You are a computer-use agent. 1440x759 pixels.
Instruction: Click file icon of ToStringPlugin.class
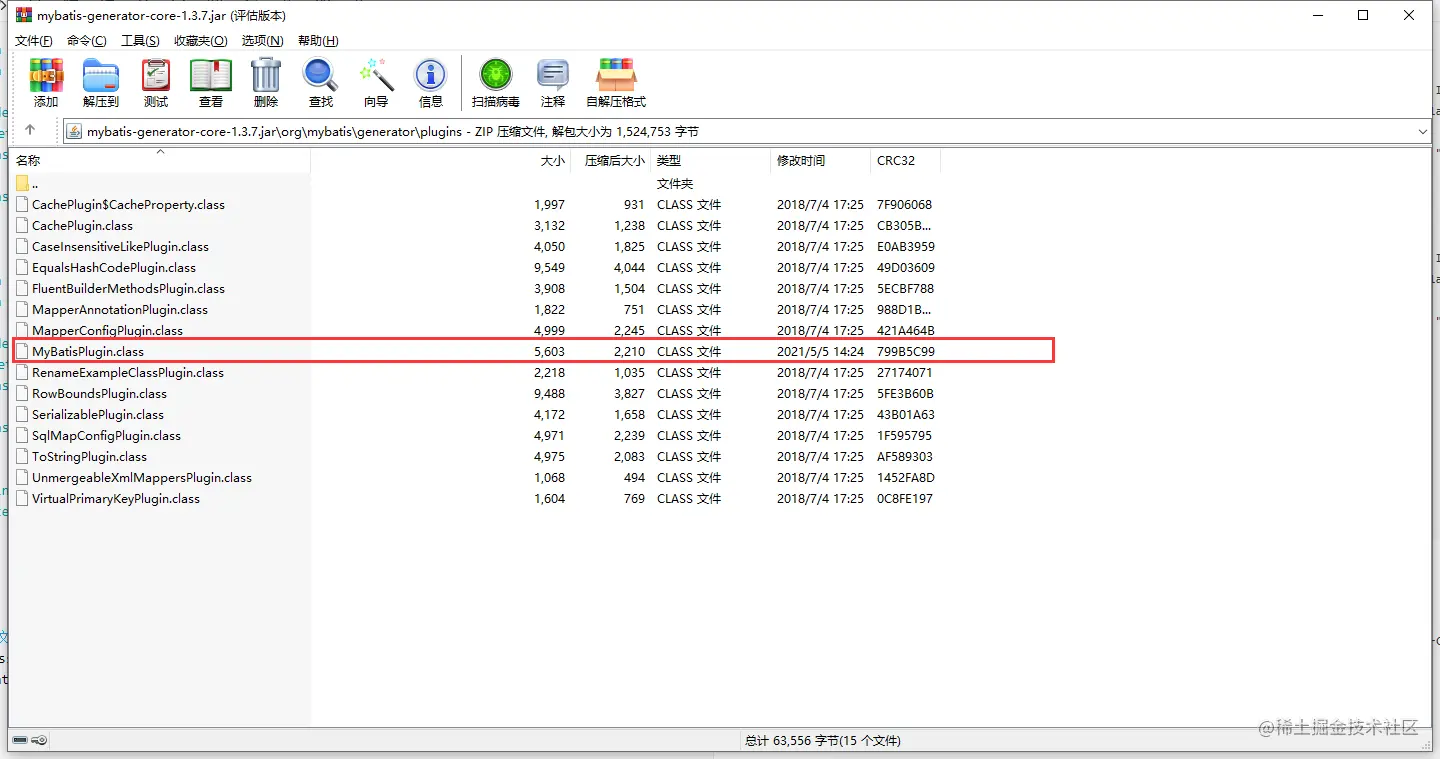coord(22,456)
